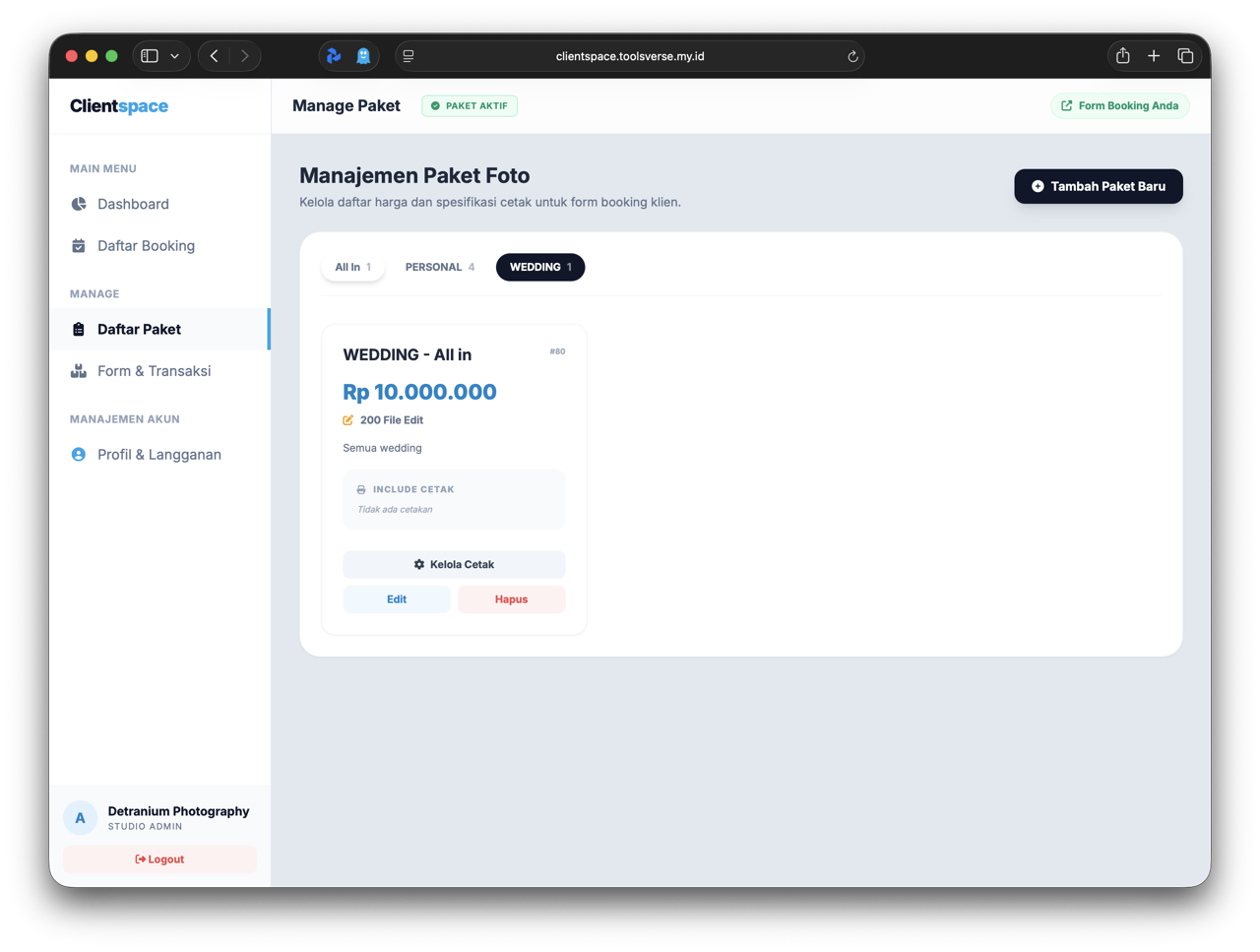Go to Form & Transaksi menu
This screenshot has height=952, width=1260.
pyautogui.click(x=154, y=371)
